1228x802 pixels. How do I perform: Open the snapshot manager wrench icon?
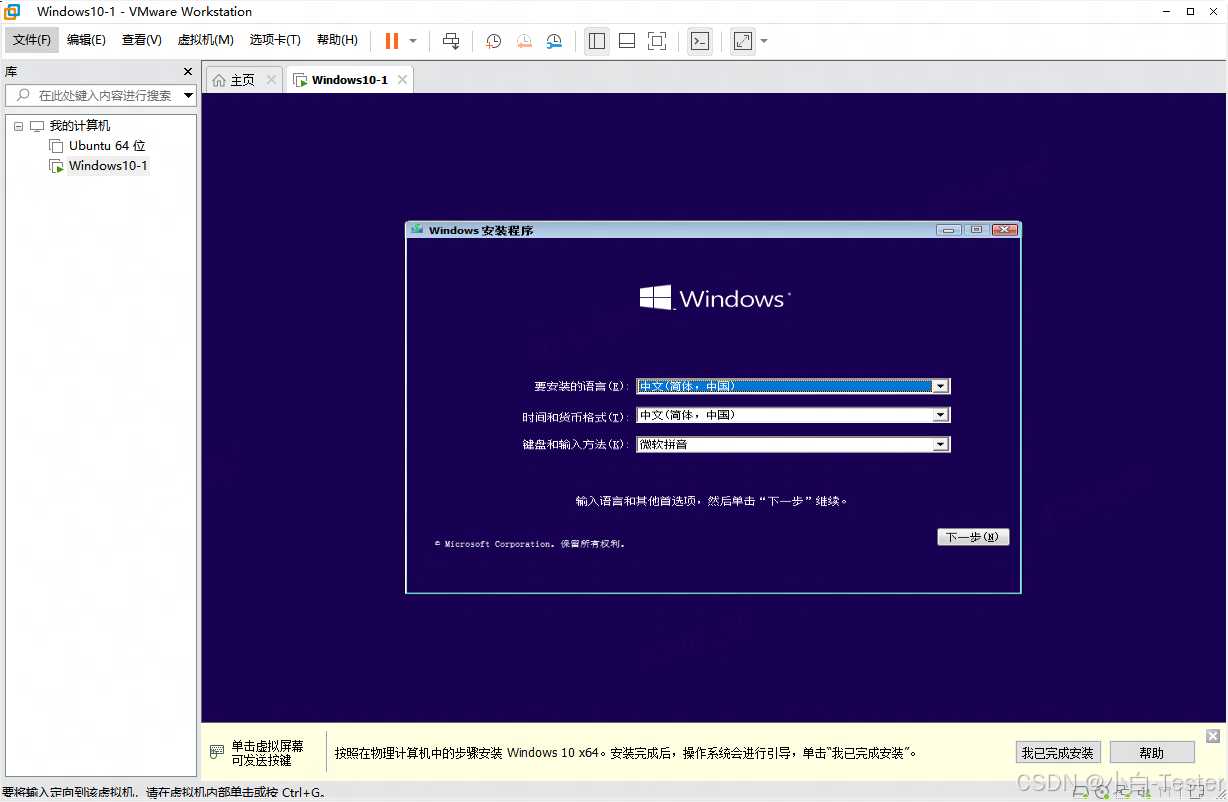pyautogui.click(x=554, y=41)
